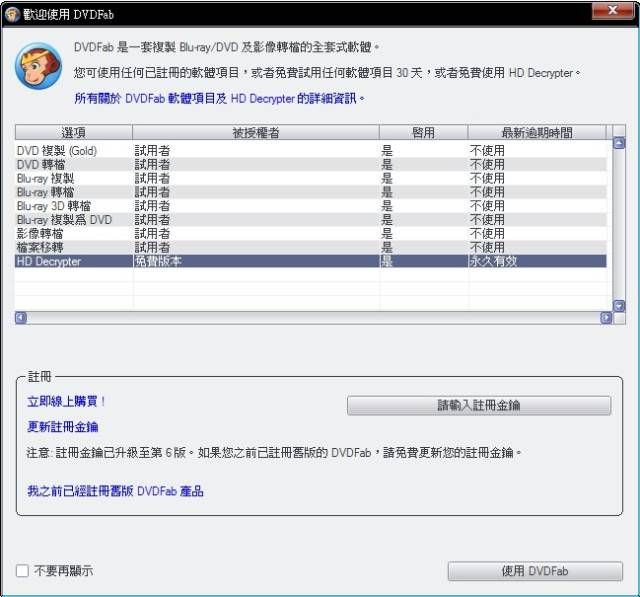
Task: Click the 被授權者 column header
Action: 255,132
